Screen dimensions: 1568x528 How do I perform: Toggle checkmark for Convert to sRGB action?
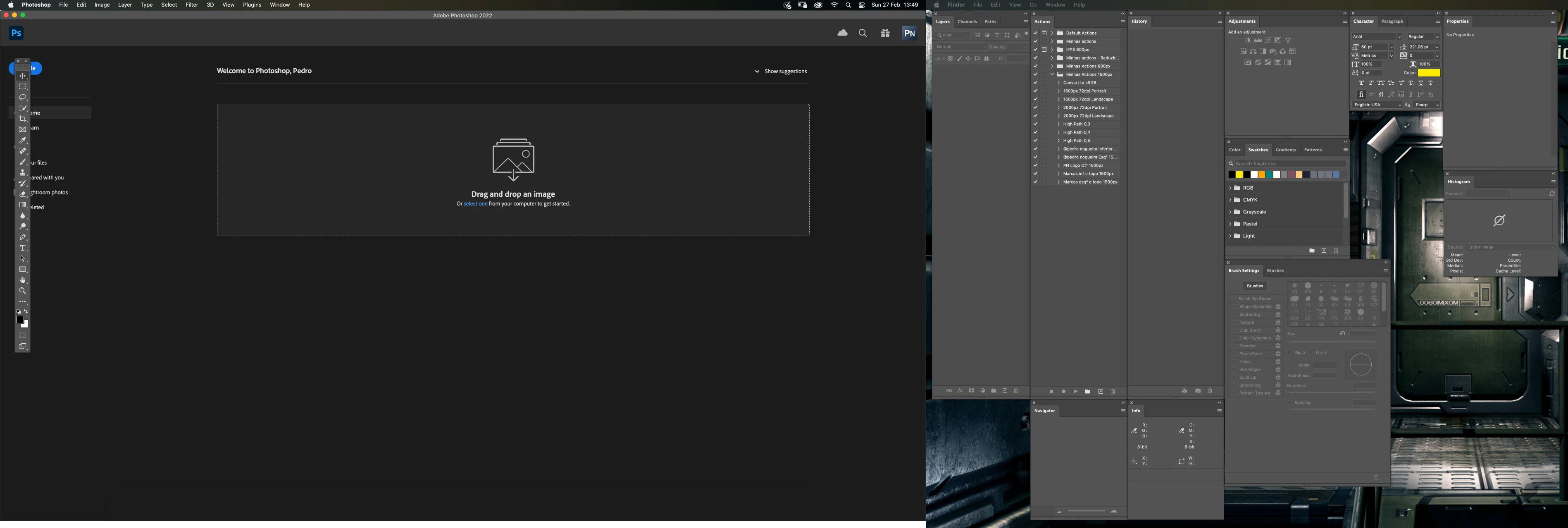tap(1035, 83)
